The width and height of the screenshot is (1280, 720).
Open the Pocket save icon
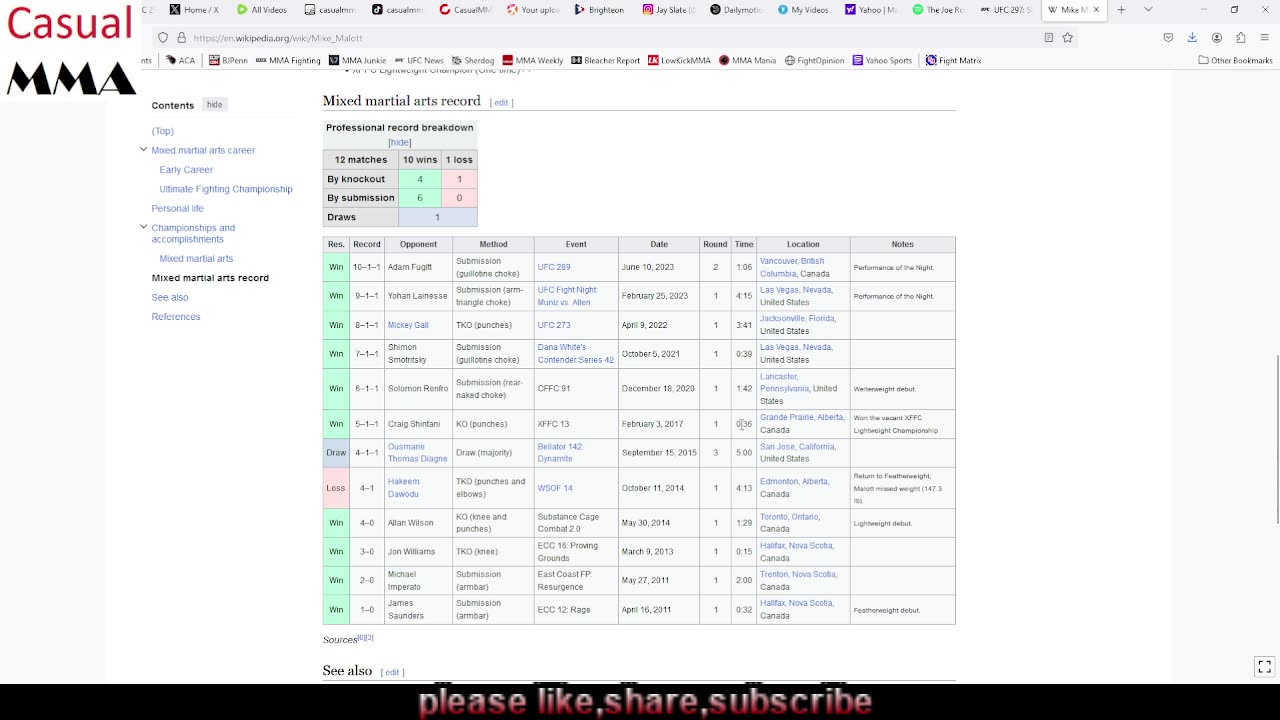[x=1168, y=38]
